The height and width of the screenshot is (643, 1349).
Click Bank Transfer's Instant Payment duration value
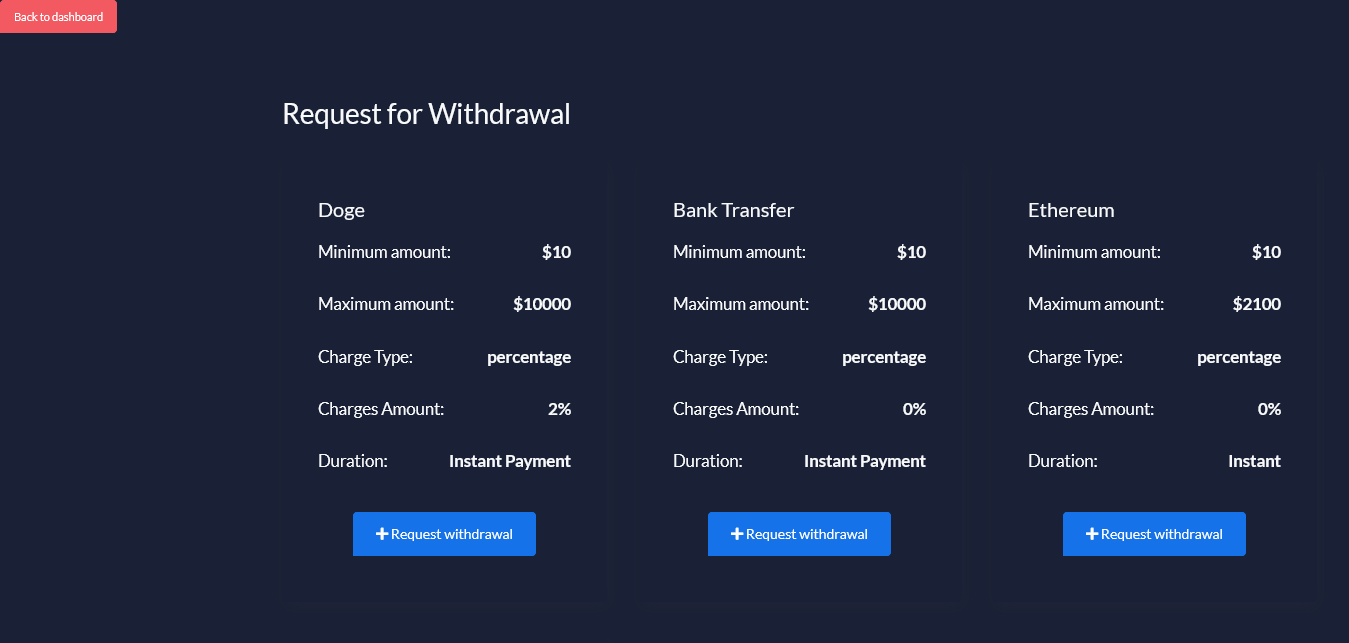pyautogui.click(x=865, y=461)
